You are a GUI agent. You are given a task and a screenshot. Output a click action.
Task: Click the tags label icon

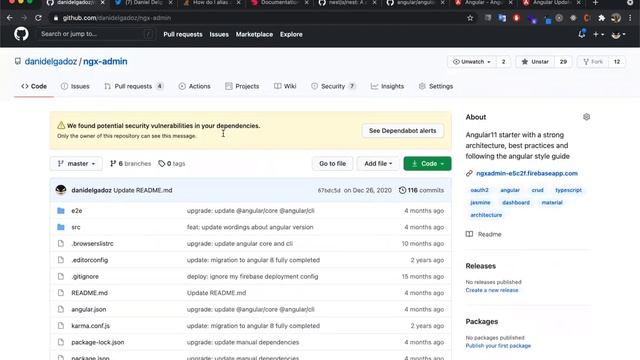[x=162, y=163]
